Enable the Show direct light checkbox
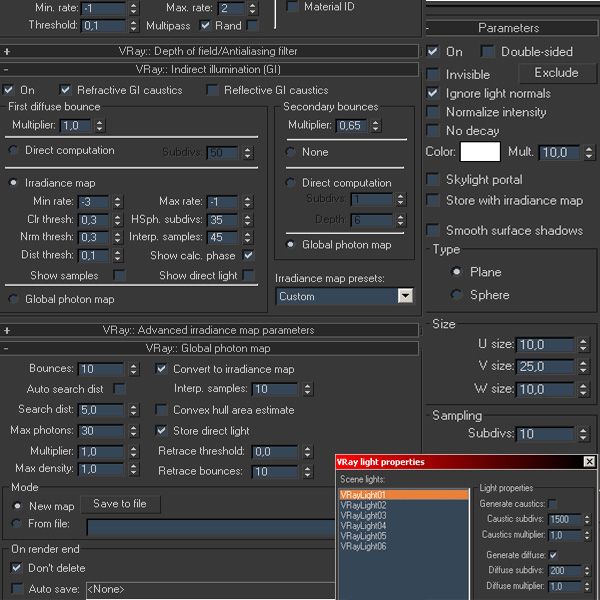 coord(248,275)
